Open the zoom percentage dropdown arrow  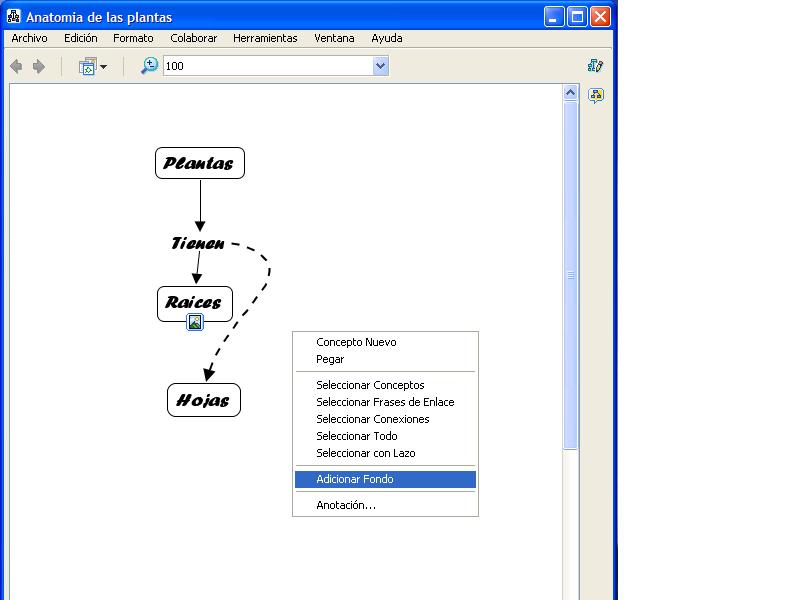(x=381, y=66)
